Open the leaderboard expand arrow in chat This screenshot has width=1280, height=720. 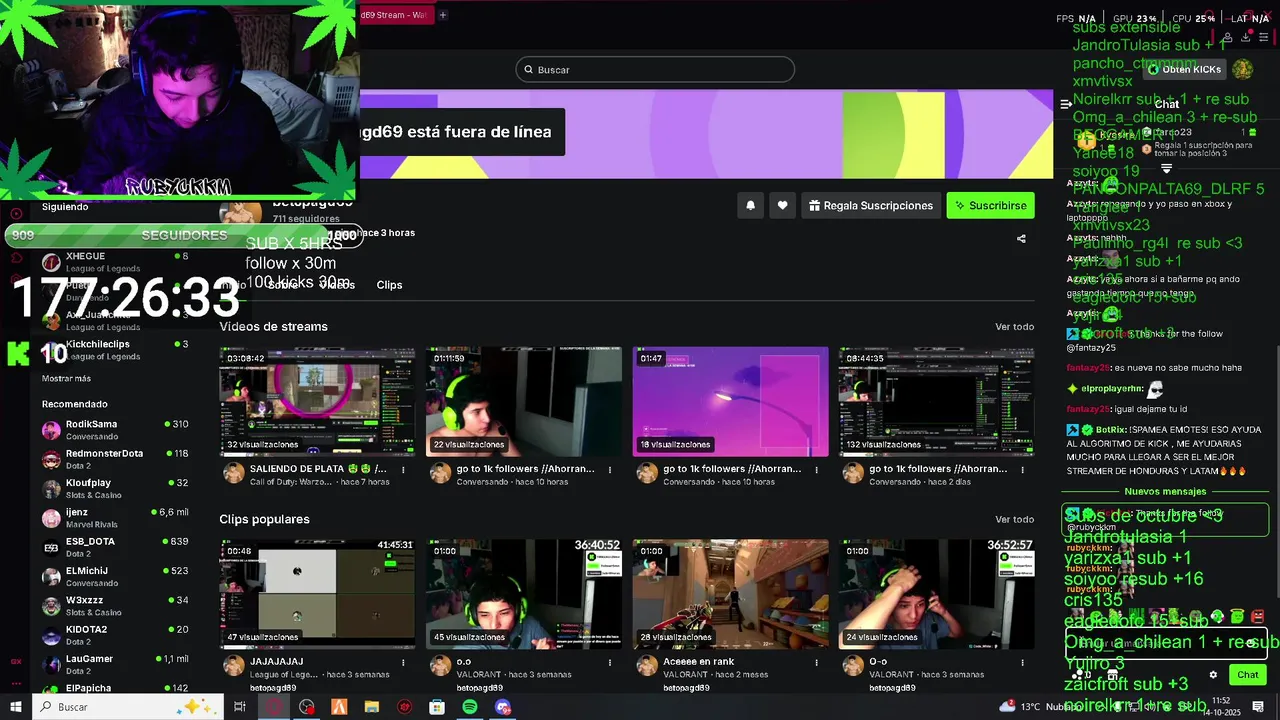click(x=1166, y=170)
